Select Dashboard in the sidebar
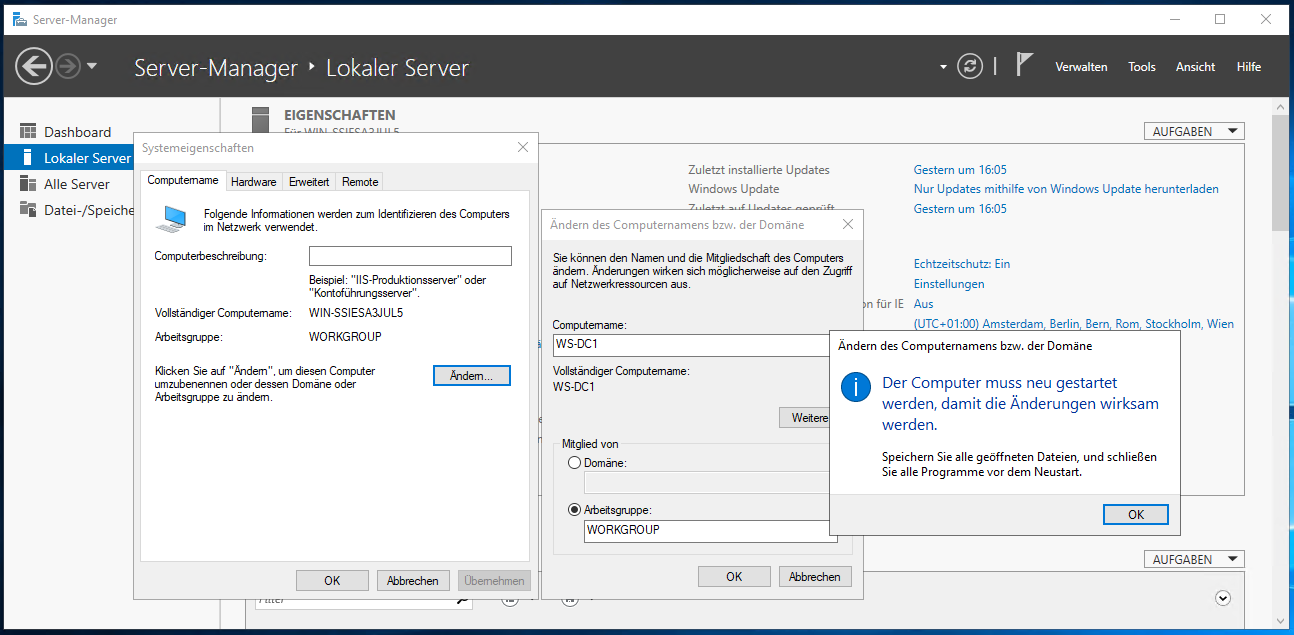Image resolution: width=1294 pixels, height=635 pixels. tap(77, 132)
